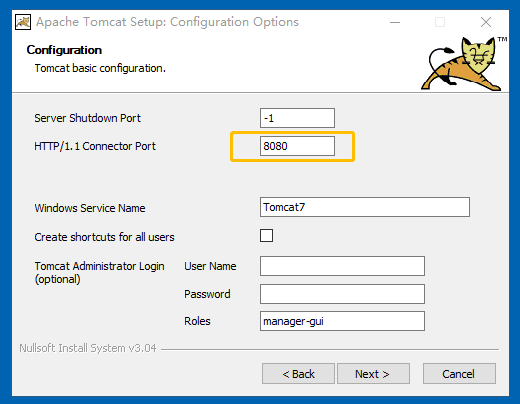520x404 pixels.
Task: Focus the Server Shutdown Port input field
Action: pyautogui.click(x=297, y=118)
